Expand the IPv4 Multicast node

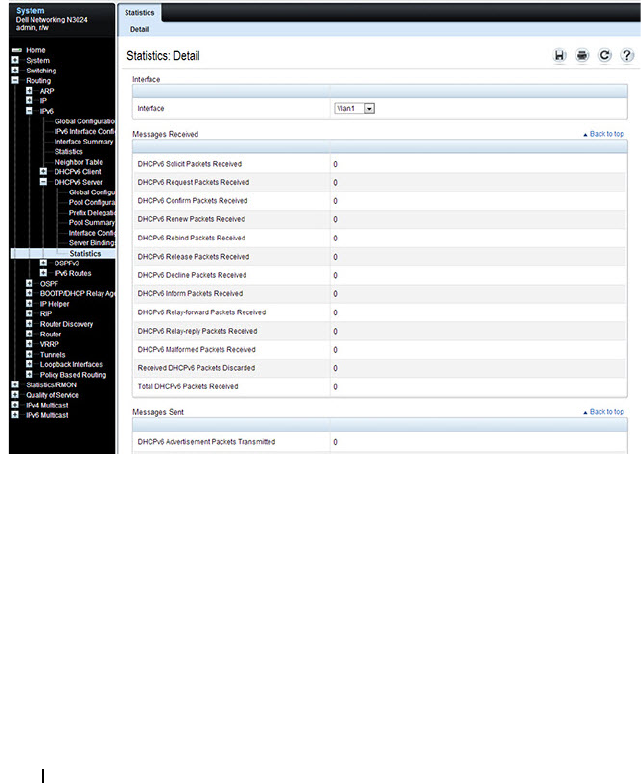point(15,405)
